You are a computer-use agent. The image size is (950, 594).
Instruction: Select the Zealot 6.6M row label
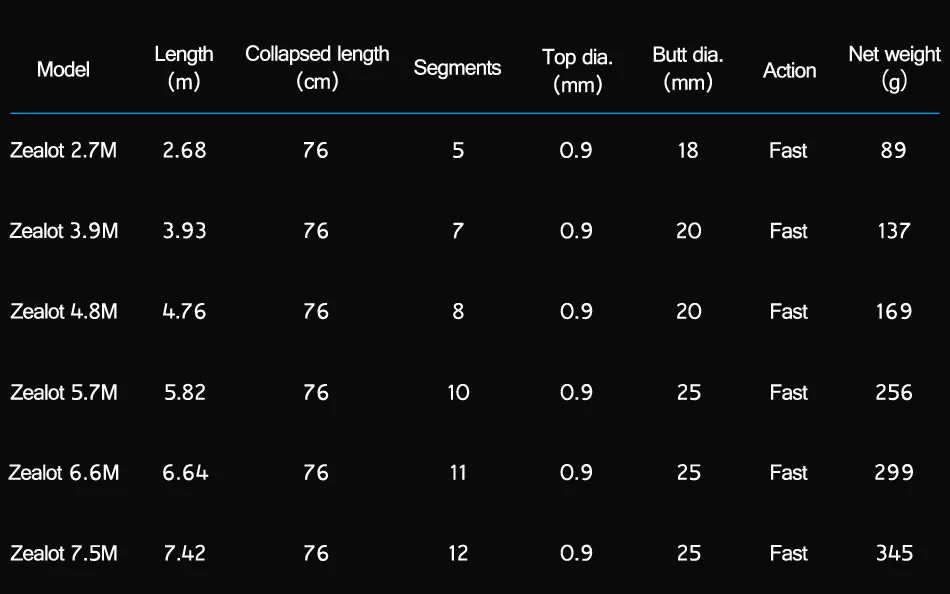[64, 472]
